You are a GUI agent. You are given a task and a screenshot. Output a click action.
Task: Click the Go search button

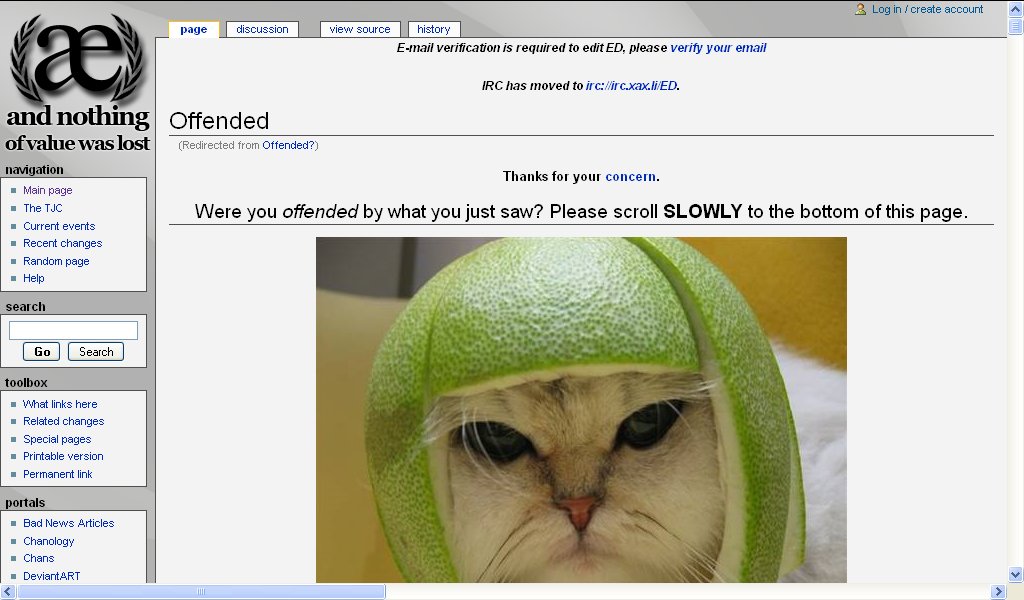pyautogui.click(x=42, y=352)
